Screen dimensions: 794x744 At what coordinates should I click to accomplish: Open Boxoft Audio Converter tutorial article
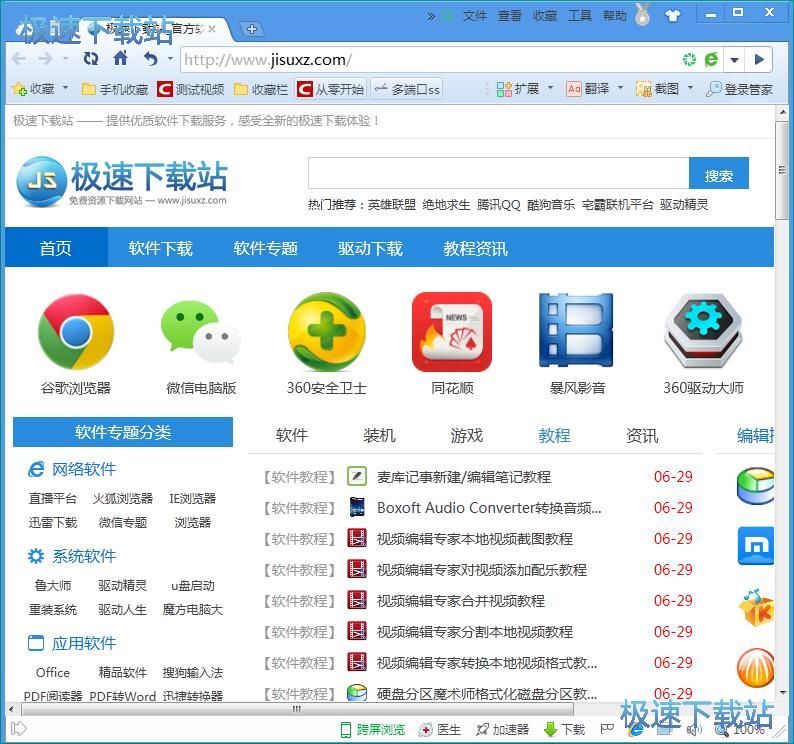489,507
